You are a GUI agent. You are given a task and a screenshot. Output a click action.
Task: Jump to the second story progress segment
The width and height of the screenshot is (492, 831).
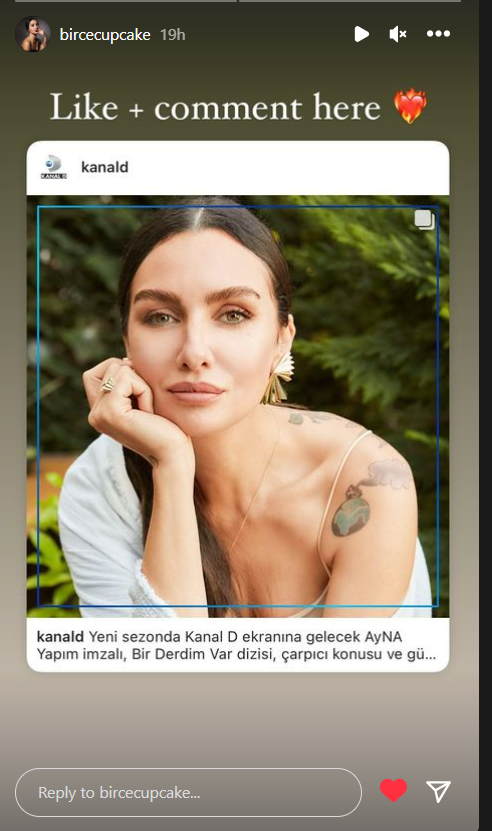click(x=350, y=1)
